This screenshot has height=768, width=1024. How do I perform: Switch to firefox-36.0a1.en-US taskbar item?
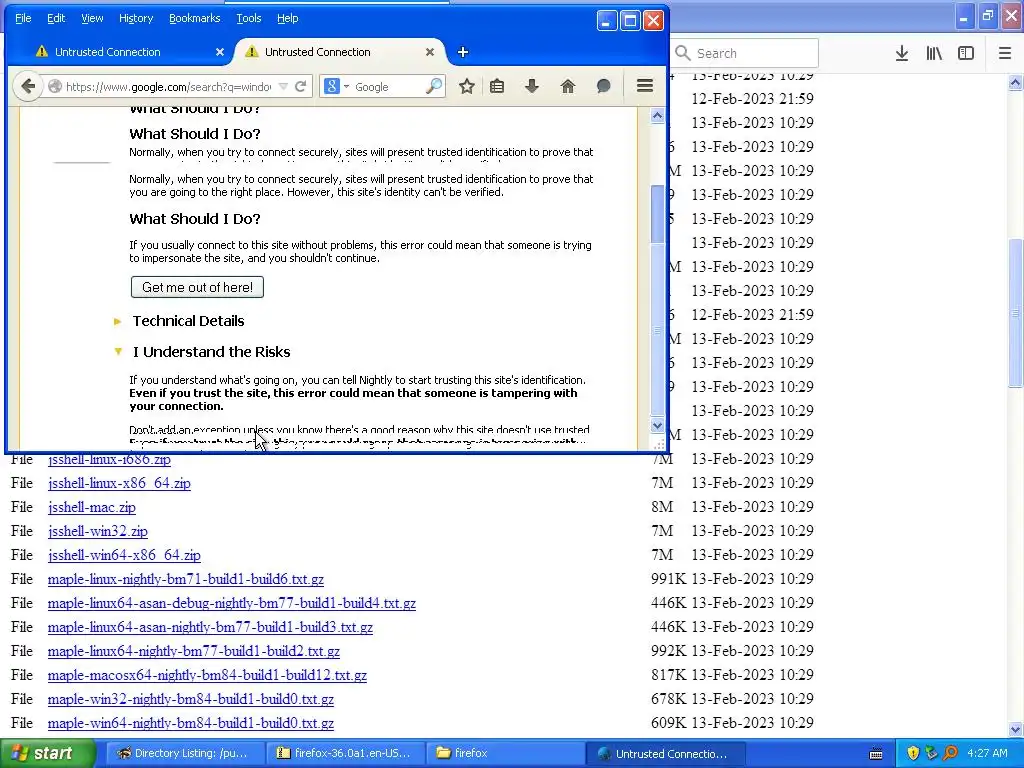point(346,753)
